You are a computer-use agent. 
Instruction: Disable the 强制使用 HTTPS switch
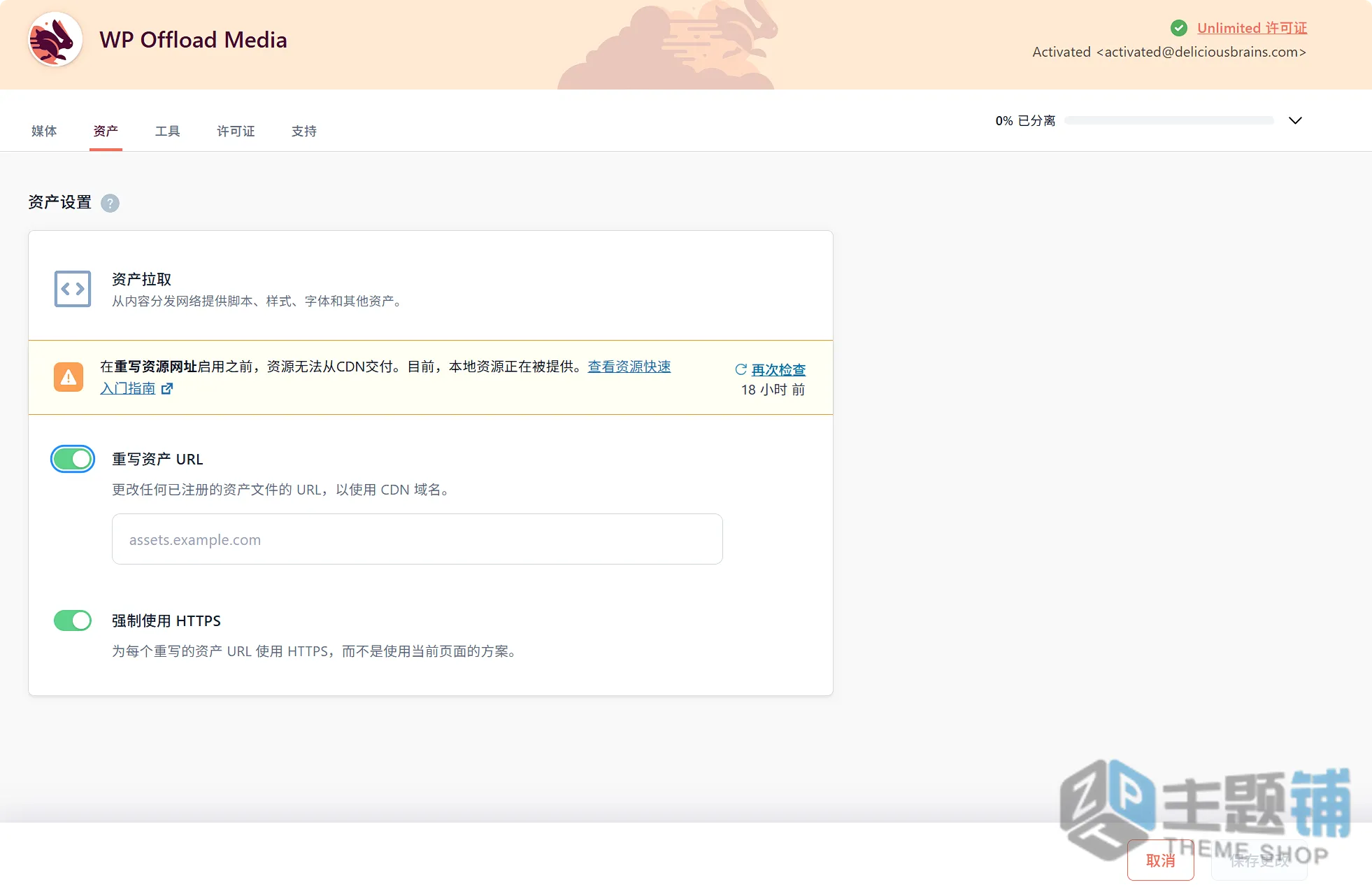[73, 620]
